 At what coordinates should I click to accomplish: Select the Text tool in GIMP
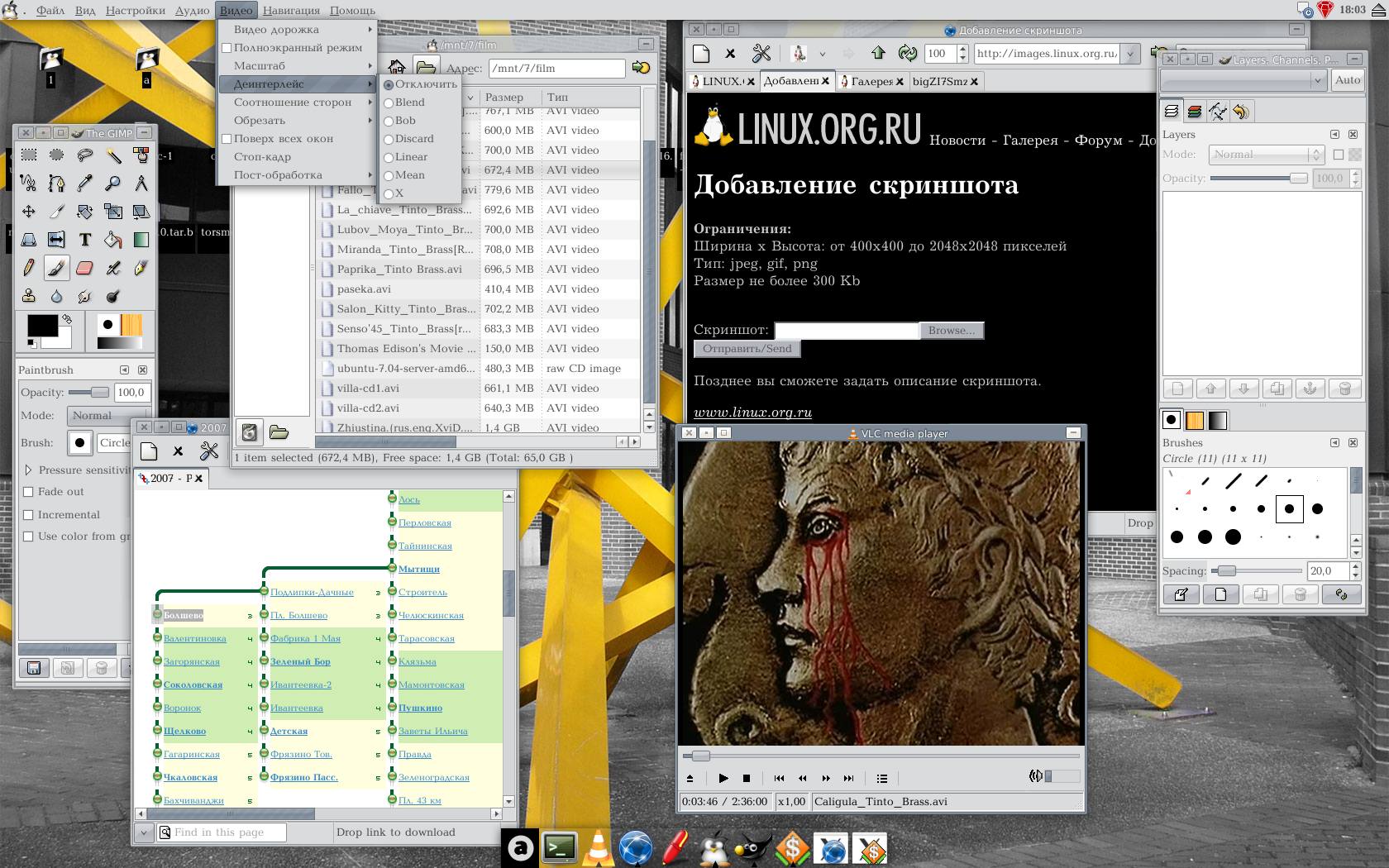84,240
